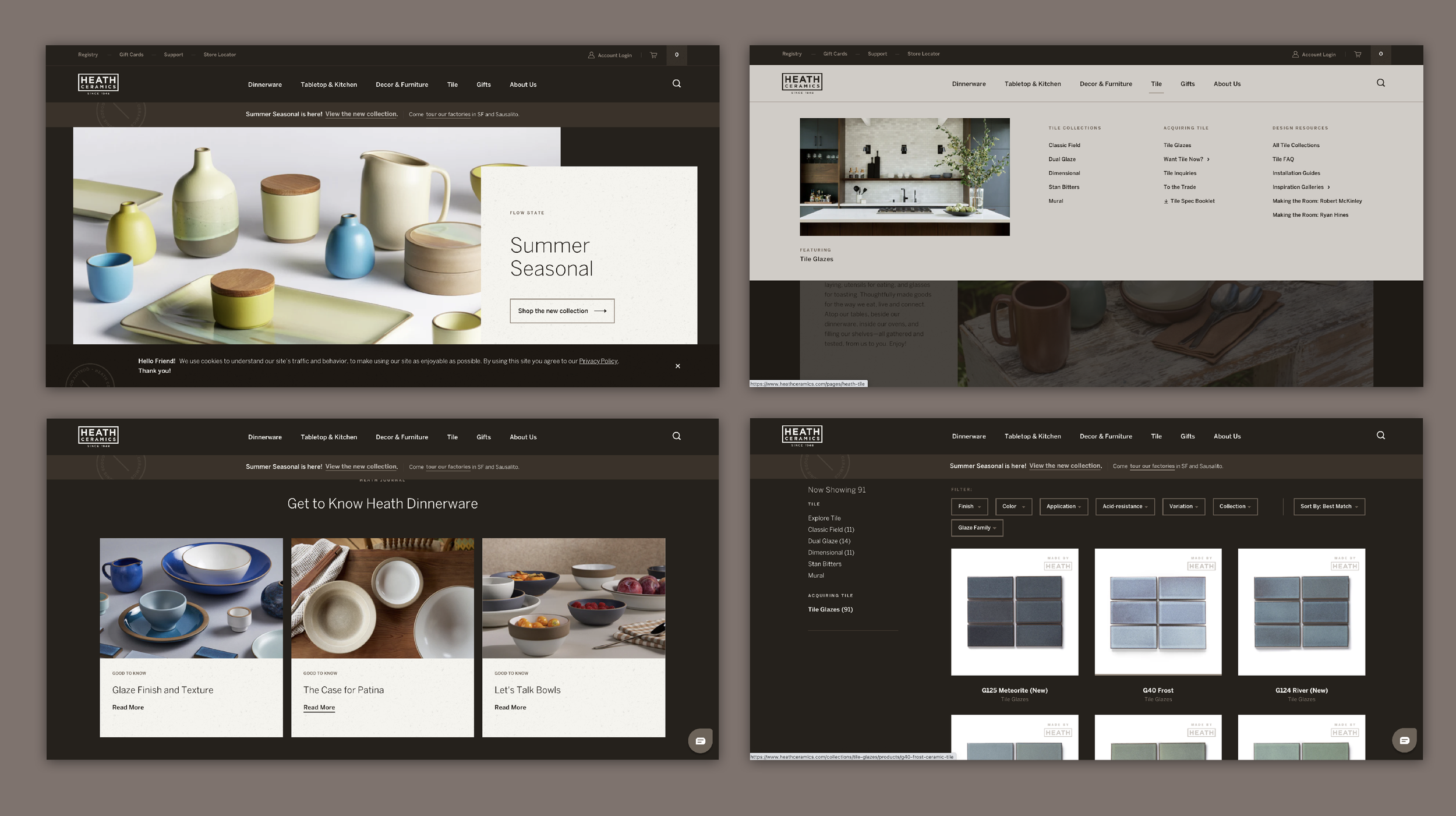
Task: Open the cart icon on the open Tile menu page
Action: click(x=1358, y=54)
